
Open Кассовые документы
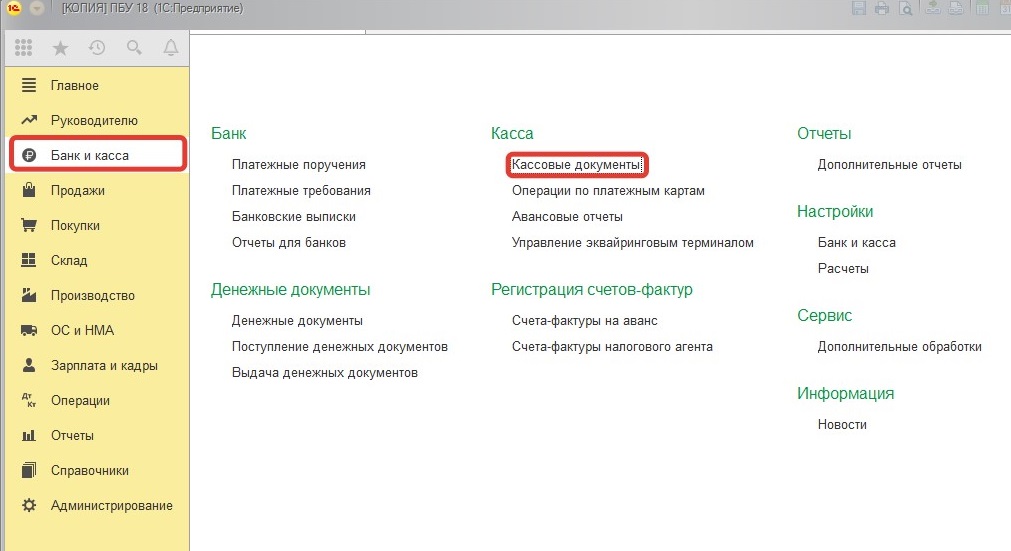pos(576,164)
